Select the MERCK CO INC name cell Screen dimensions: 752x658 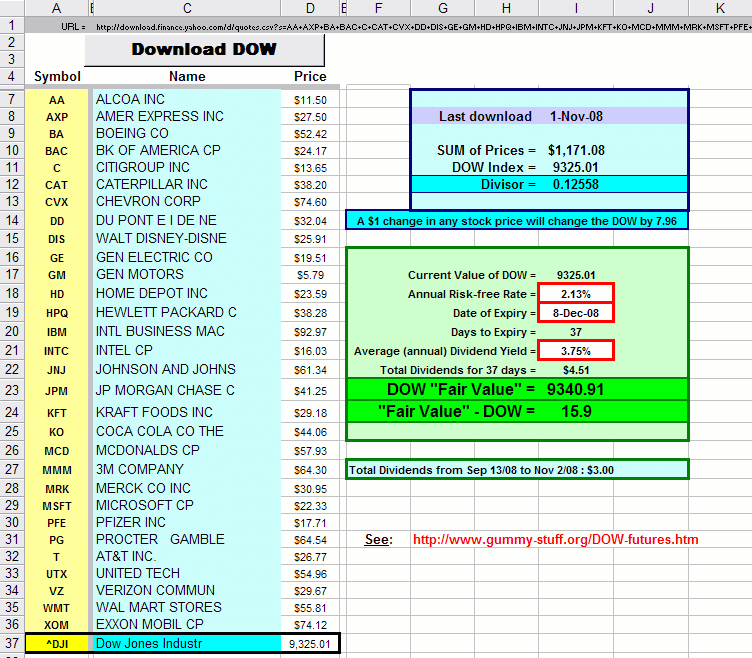(187, 488)
